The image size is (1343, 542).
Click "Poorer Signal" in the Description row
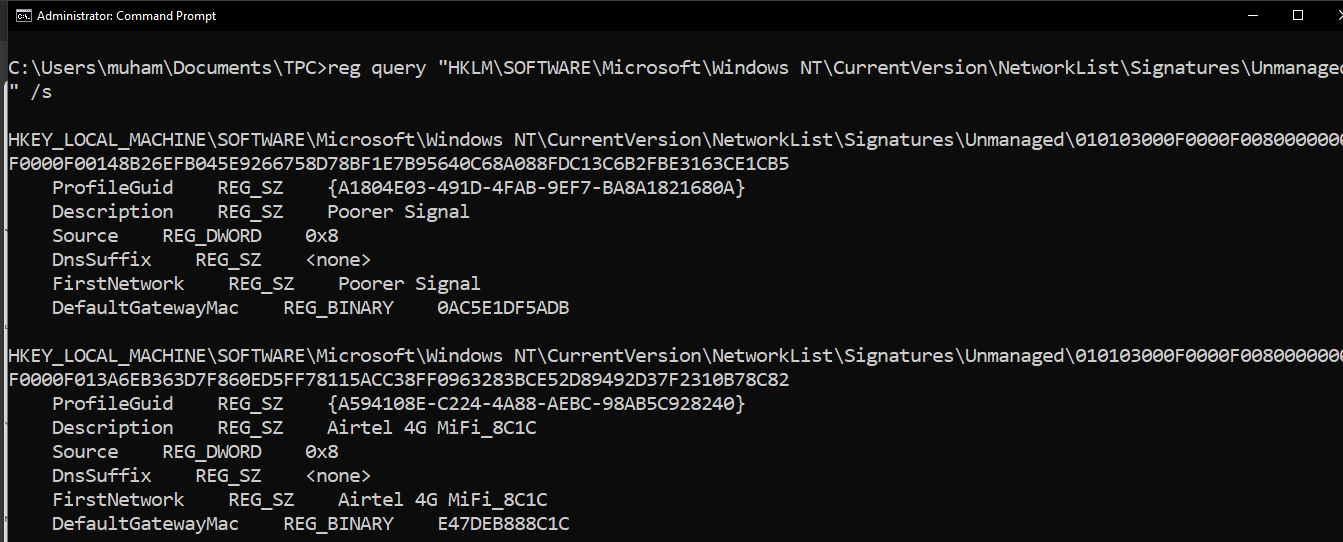[x=398, y=212]
